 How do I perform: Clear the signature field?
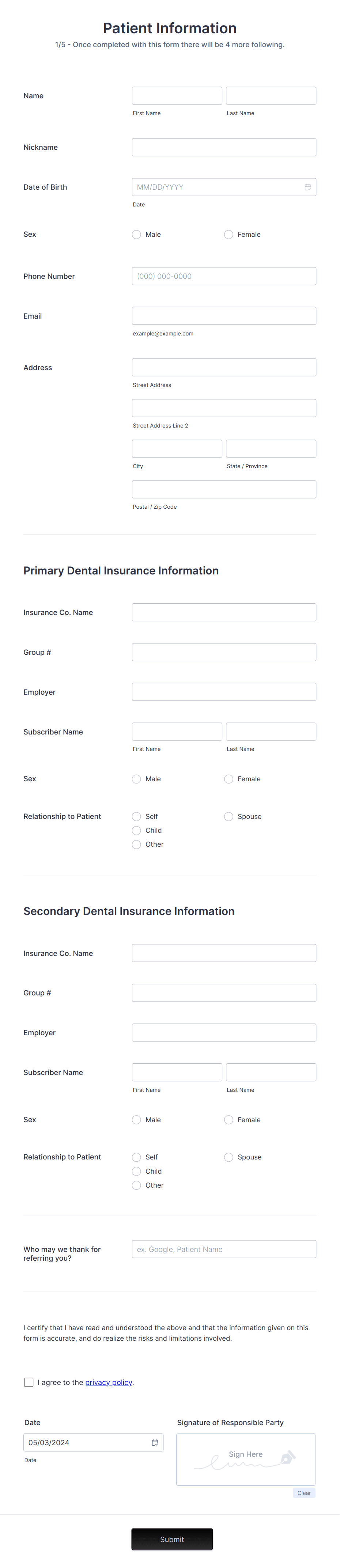[304, 1492]
